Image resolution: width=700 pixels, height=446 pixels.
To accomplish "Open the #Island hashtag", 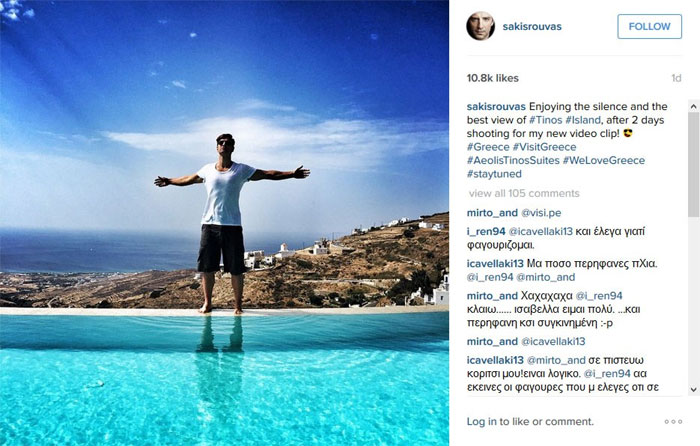I will point(583,120).
